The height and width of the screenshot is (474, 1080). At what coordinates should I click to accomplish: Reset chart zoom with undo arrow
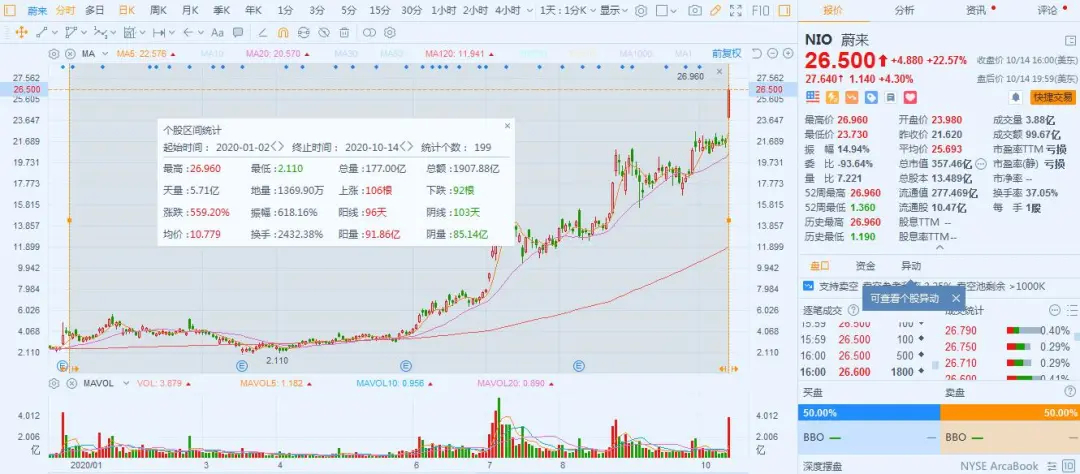(756, 54)
